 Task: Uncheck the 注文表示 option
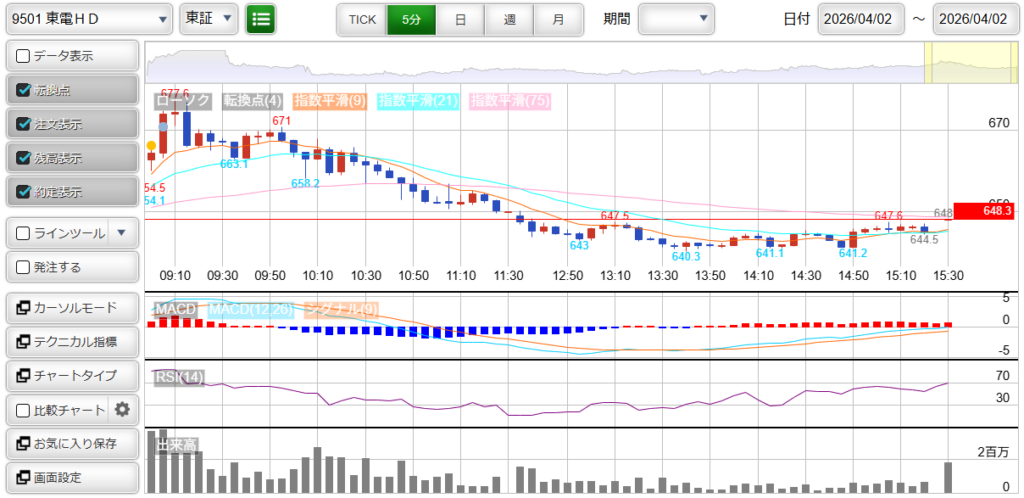(x=24, y=124)
